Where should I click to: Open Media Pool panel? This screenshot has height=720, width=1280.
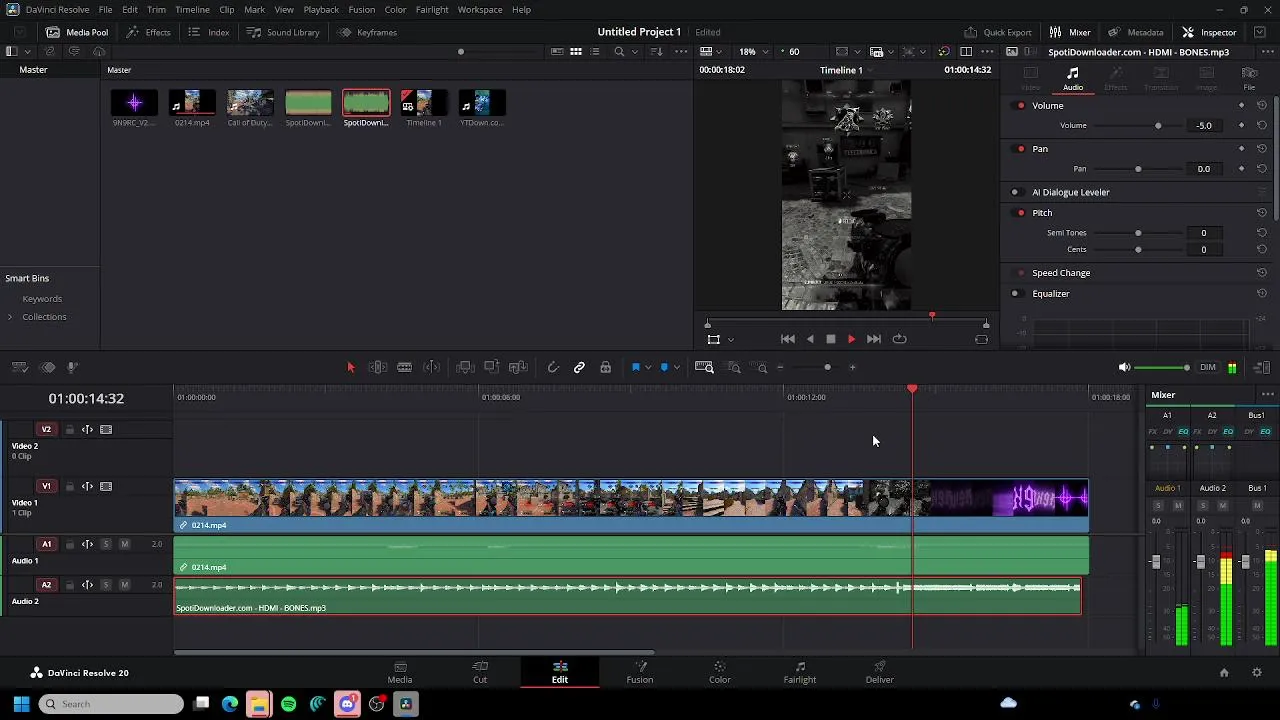coord(77,32)
